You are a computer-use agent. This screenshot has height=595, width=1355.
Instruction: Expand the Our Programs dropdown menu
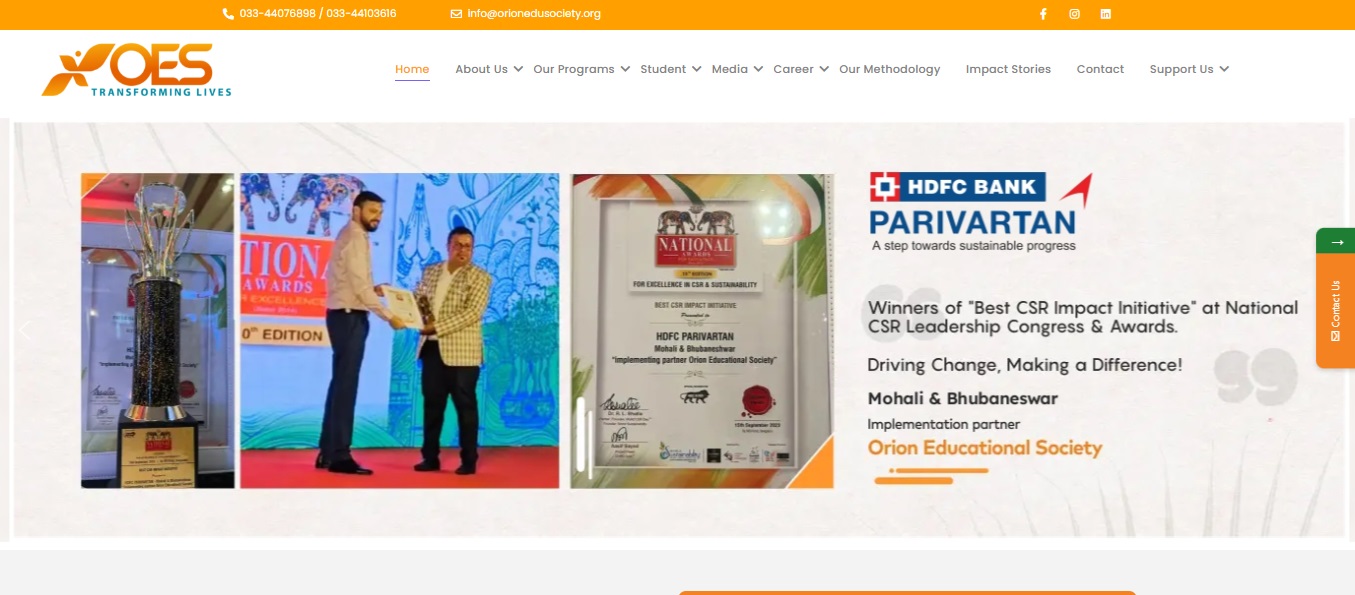pyautogui.click(x=581, y=69)
